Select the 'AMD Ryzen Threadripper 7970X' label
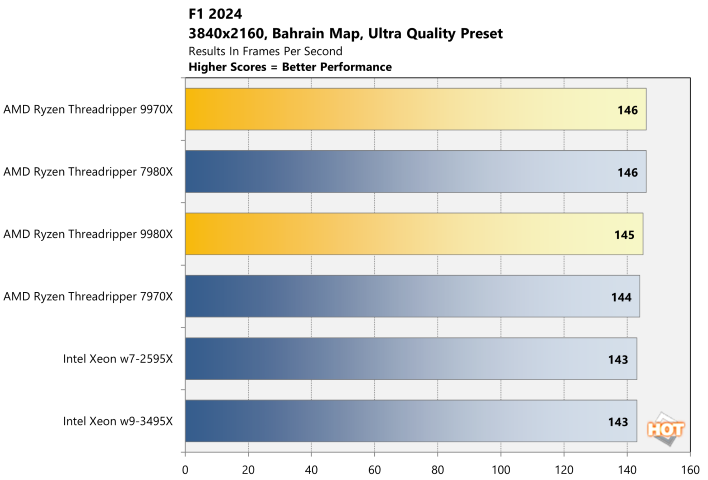The image size is (708, 480). pos(88,296)
